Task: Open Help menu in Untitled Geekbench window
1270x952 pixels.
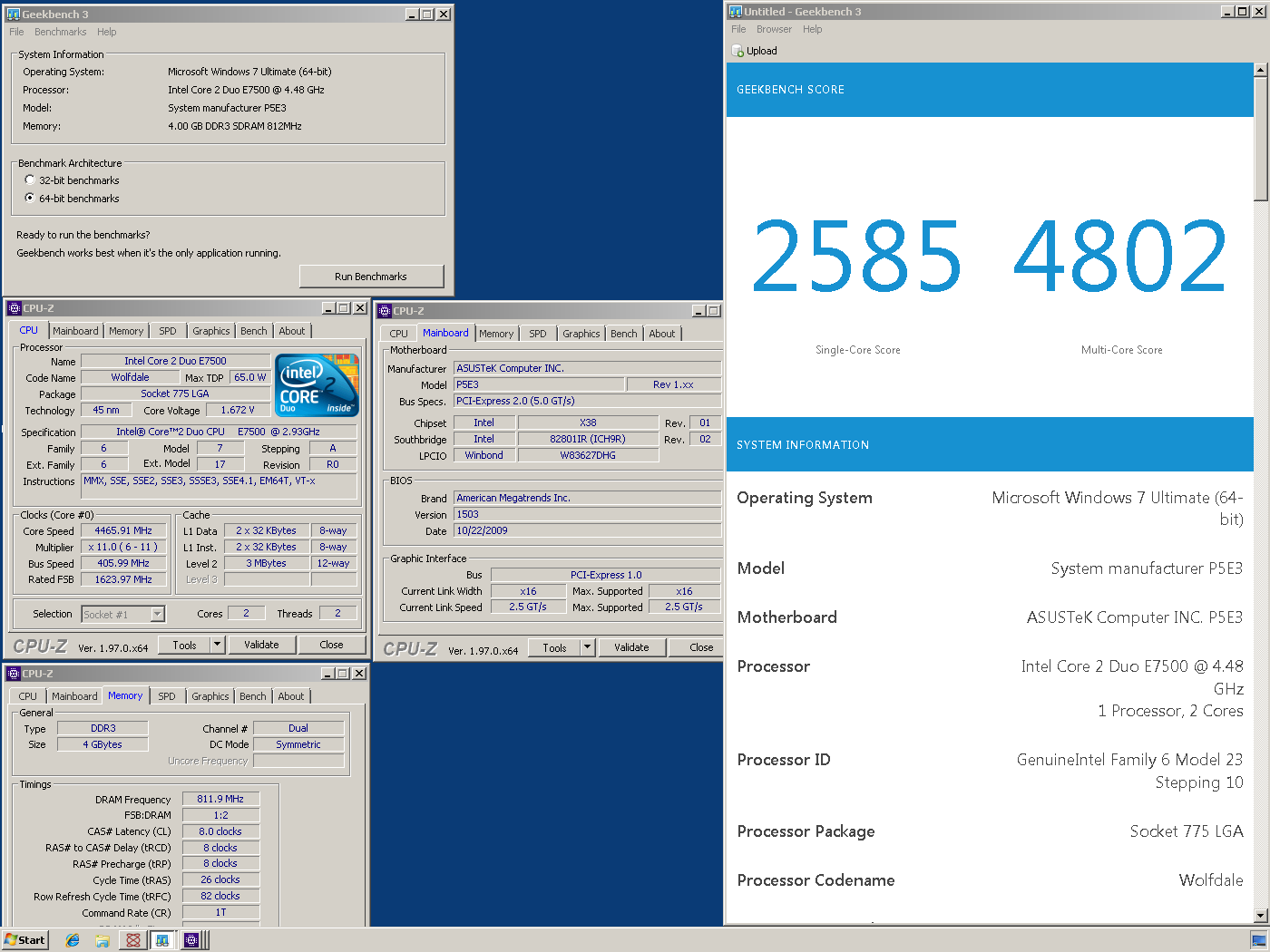Action: (813, 29)
